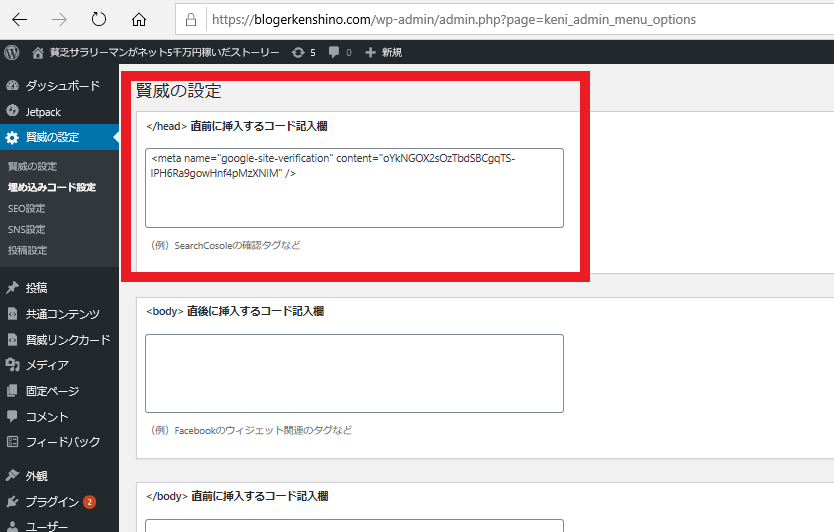Click the '</body> 直前に挿入するコード記入欄' label
The image size is (834, 532).
pos(237,496)
